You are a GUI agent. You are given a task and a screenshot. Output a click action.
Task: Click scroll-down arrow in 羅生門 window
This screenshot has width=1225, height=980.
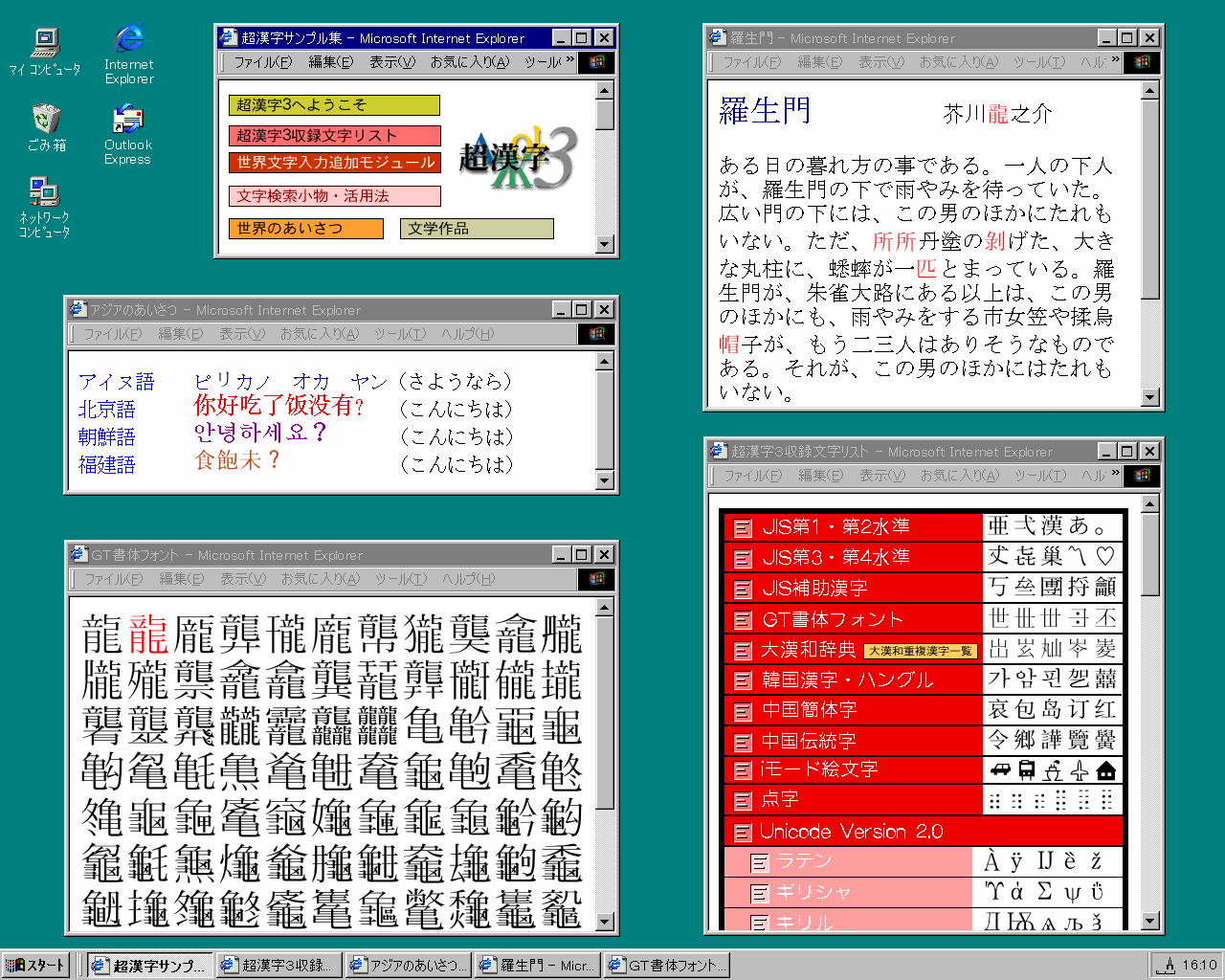coord(1150,397)
